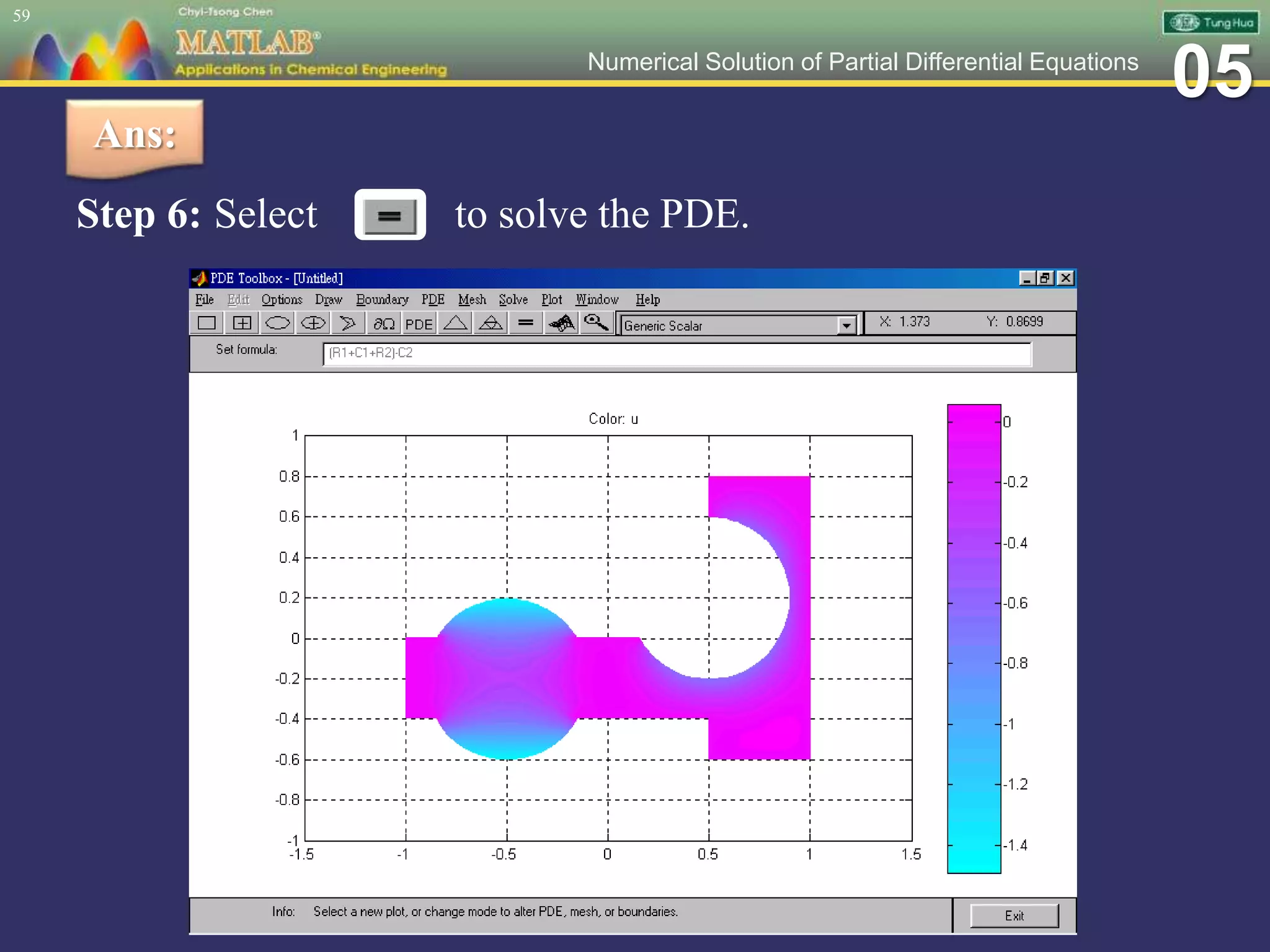This screenshot has width=1270, height=952.
Task: Close the PDE Toolbox window
Action: point(1065,278)
